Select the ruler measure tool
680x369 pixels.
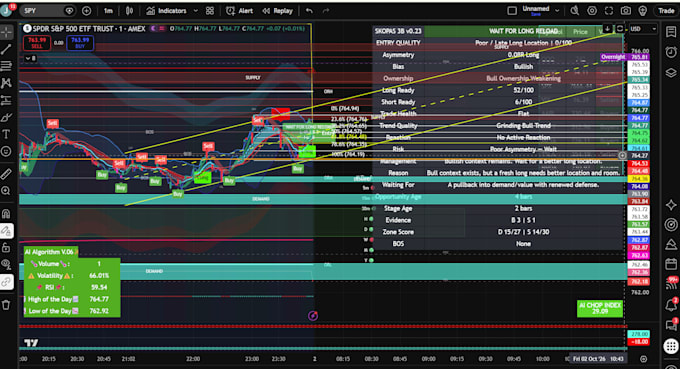click(6, 174)
